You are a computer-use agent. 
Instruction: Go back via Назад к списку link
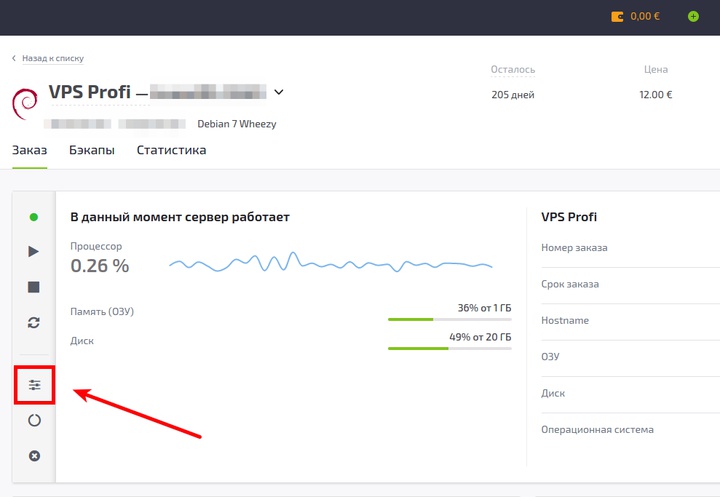pos(53,58)
